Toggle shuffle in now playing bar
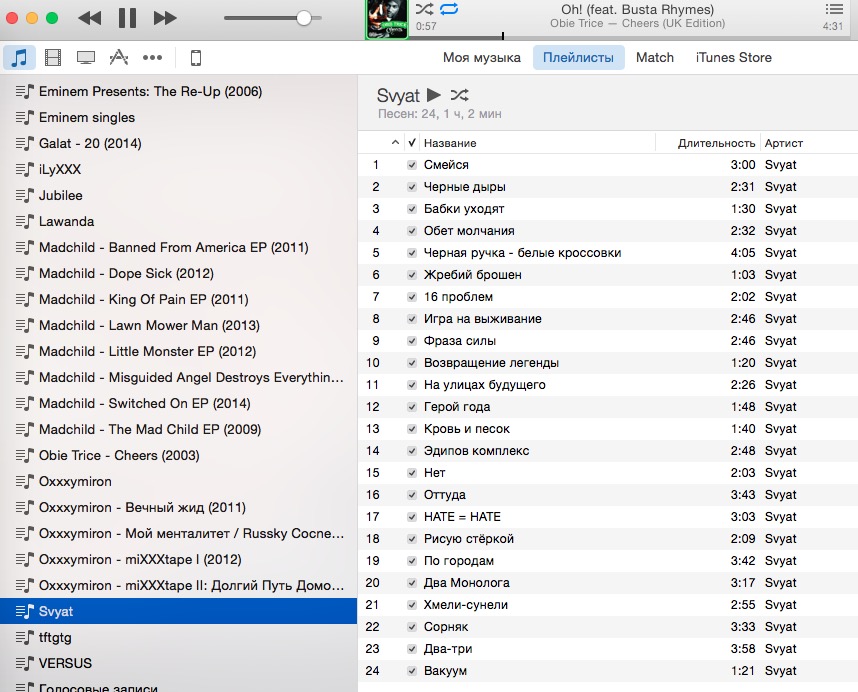The width and height of the screenshot is (858, 692). point(424,9)
